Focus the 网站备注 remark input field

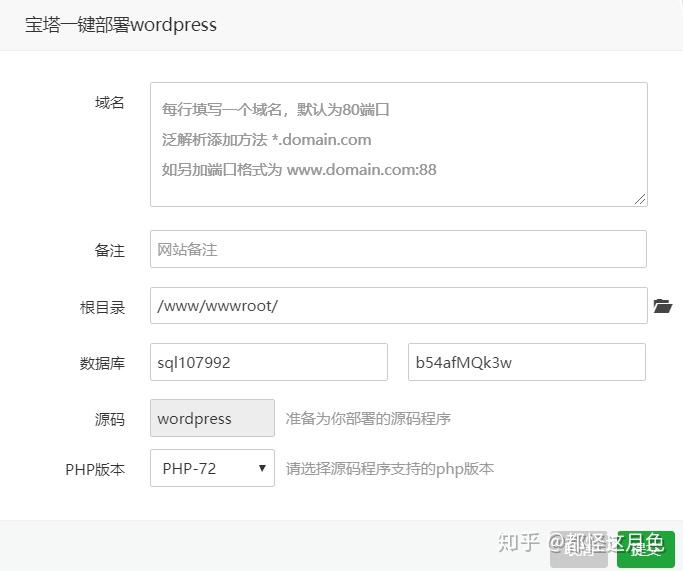coord(398,249)
